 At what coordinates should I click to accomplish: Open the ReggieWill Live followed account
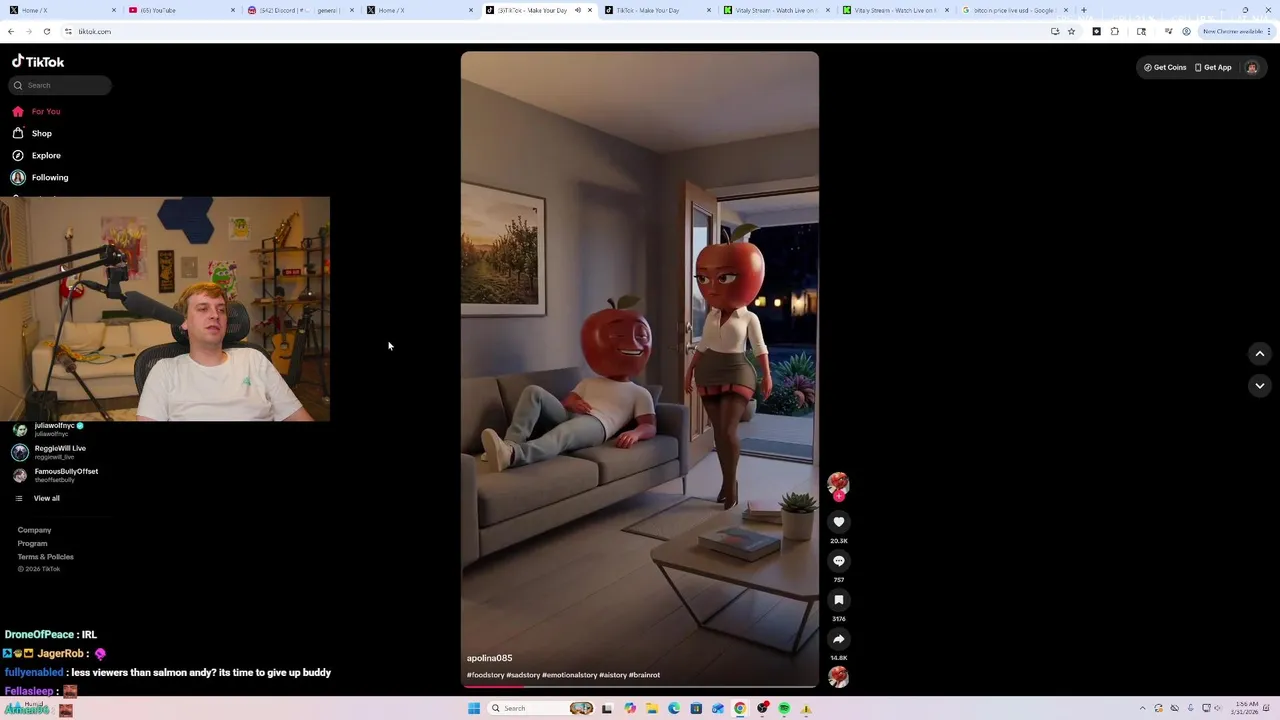pos(50,452)
